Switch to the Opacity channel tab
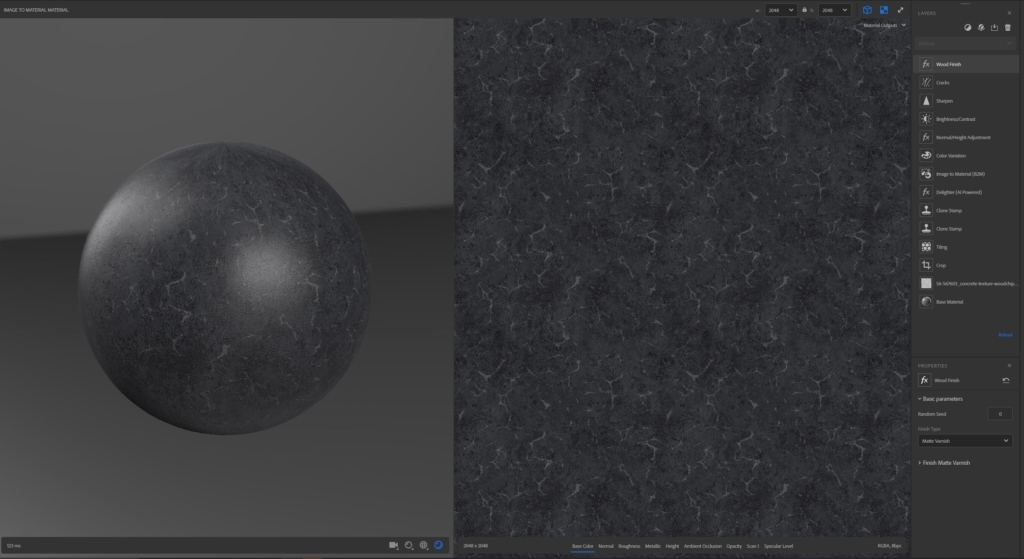 (x=734, y=546)
